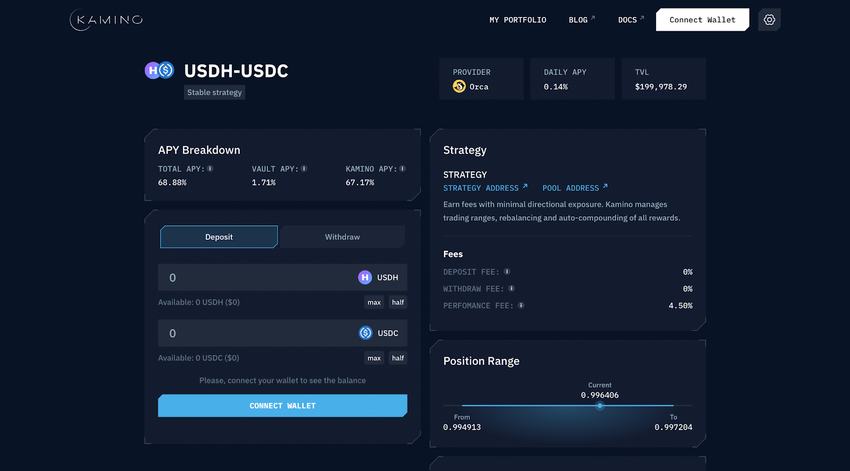Viewport: 850px width, 471px height.
Task: Click the Kamino logo
Action: pos(106,20)
